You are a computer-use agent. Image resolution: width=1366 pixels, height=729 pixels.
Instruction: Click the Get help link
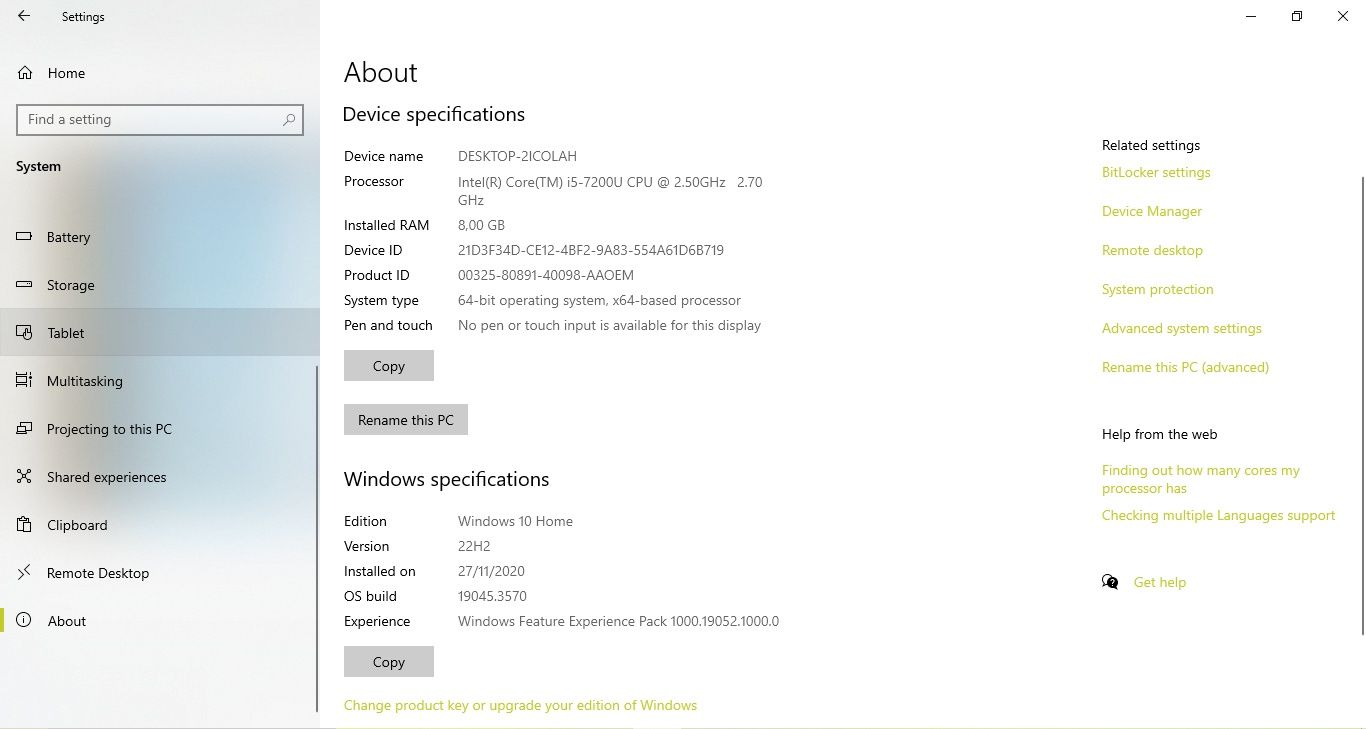pos(1160,582)
